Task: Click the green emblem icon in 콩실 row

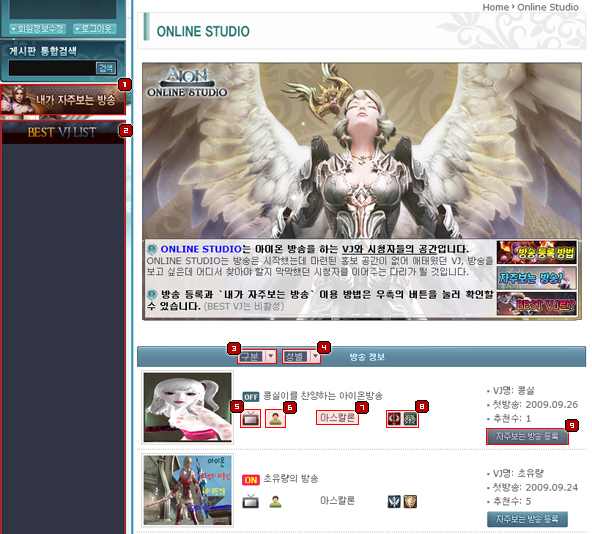Action: point(410,419)
